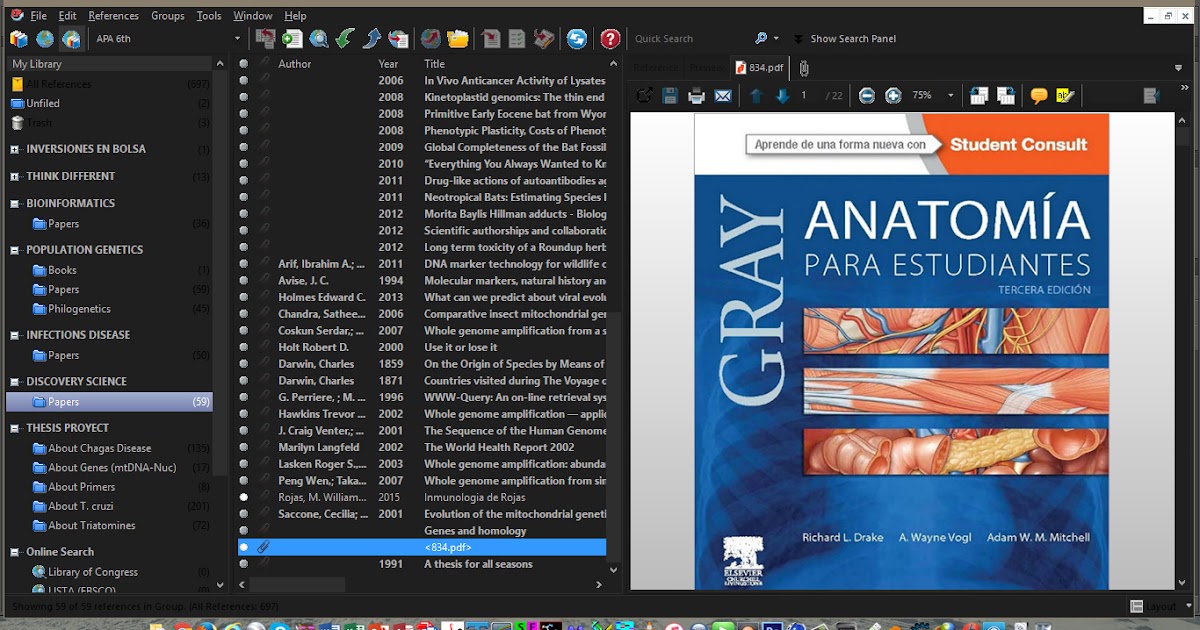Collapse the POPULATION GENETICS group set
The width and height of the screenshot is (1200, 630).
[15, 250]
